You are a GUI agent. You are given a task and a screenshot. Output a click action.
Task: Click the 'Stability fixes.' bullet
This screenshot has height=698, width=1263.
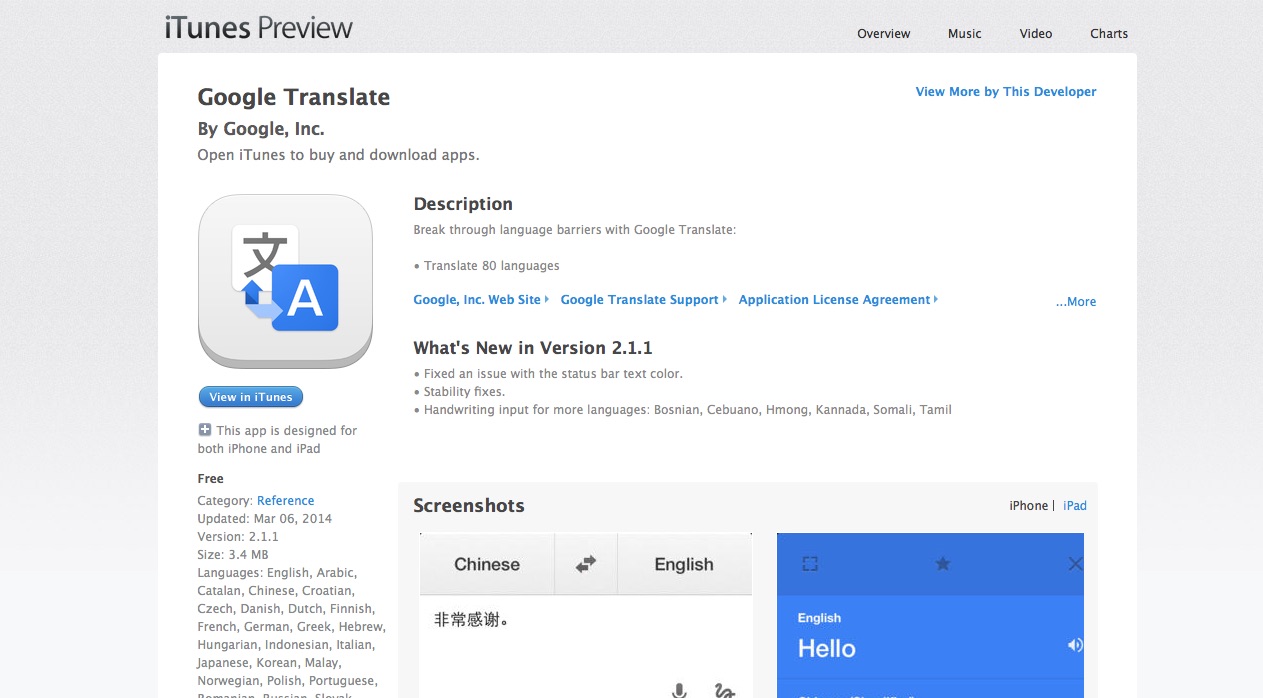pos(459,392)
